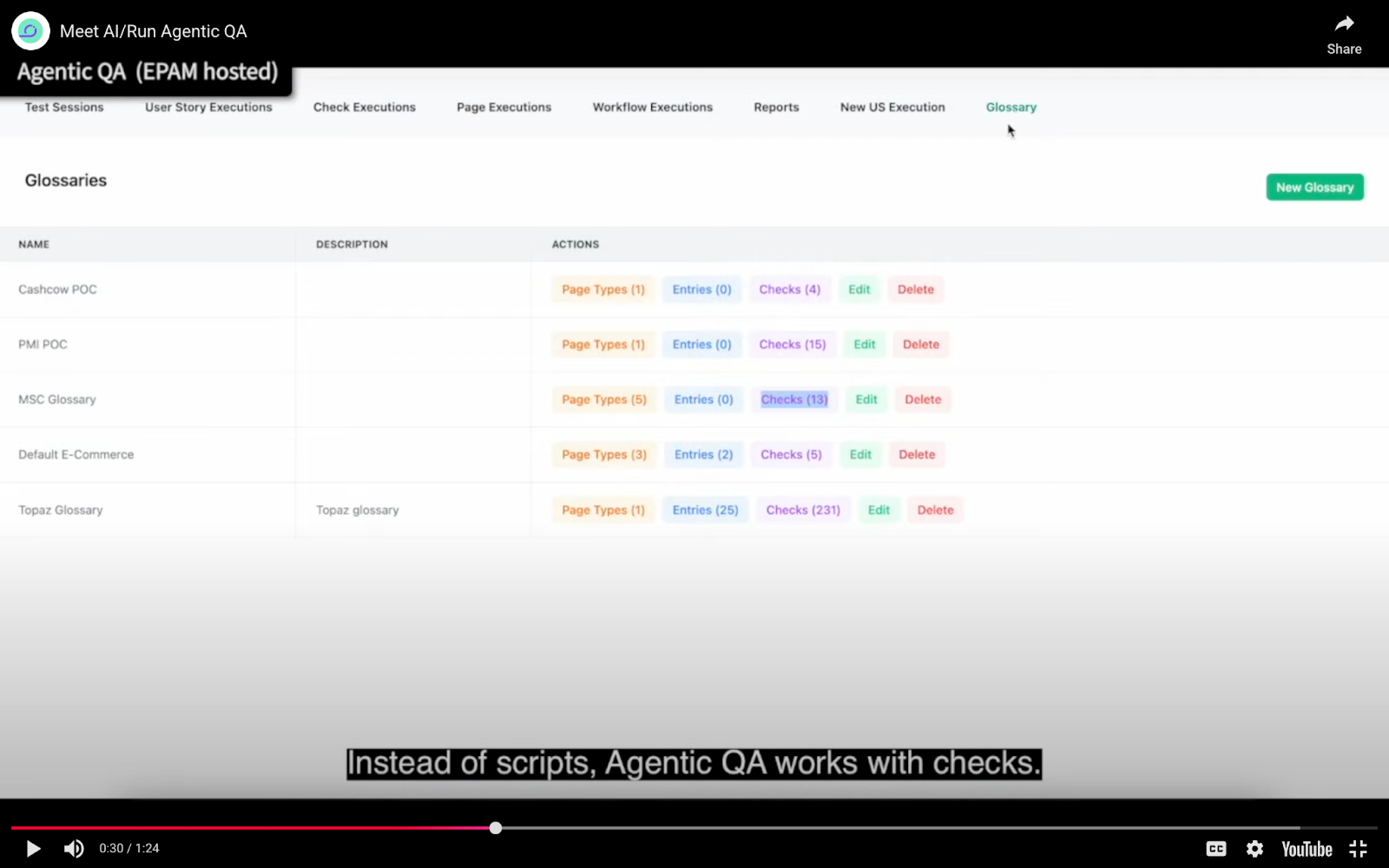Open the video settings gear

coord(1254,849)
